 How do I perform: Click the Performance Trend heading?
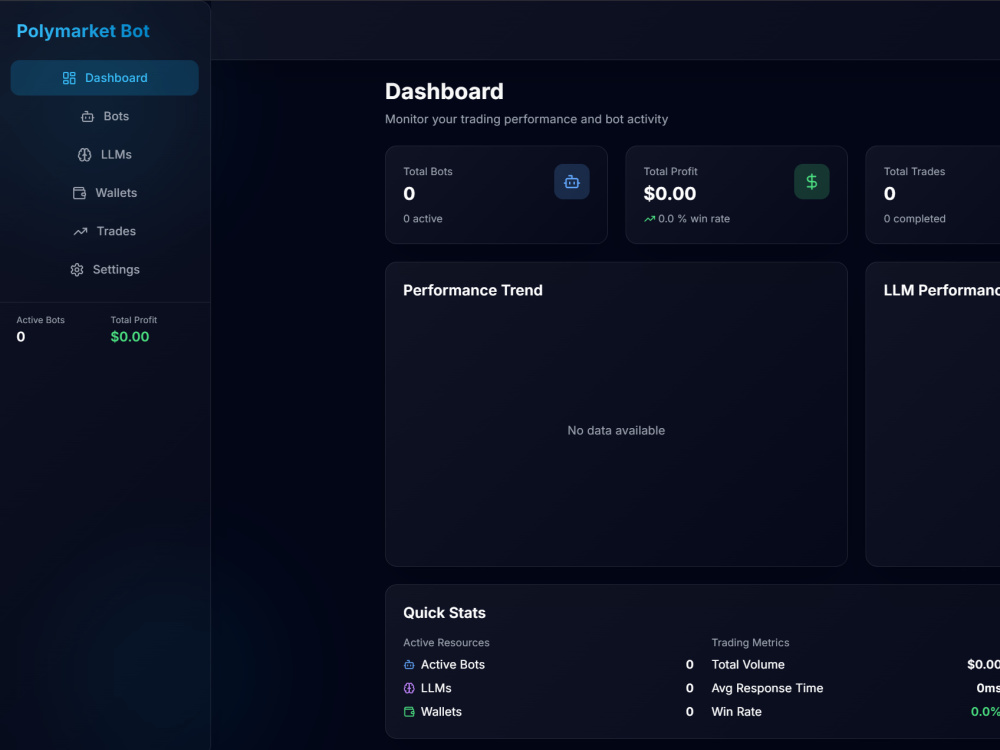[473, 290]
